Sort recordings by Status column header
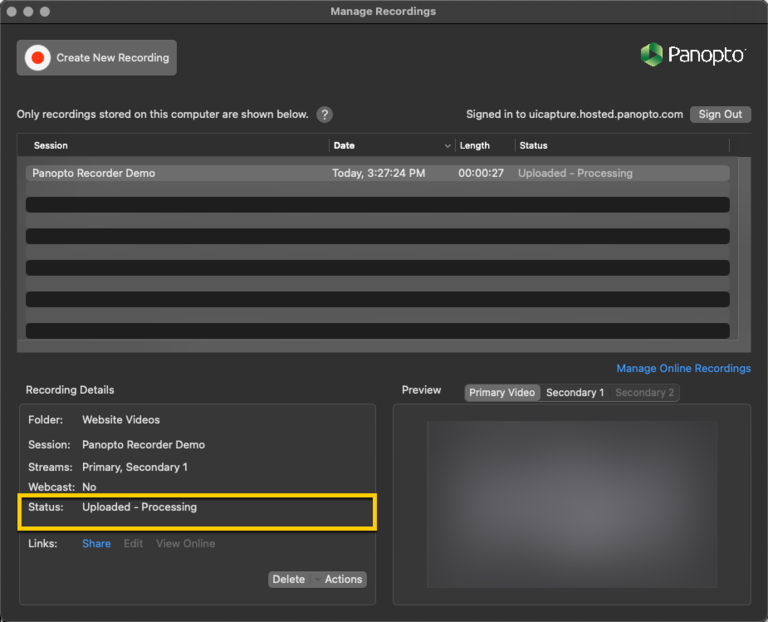The image size is (768, 622). click(534, 146)
